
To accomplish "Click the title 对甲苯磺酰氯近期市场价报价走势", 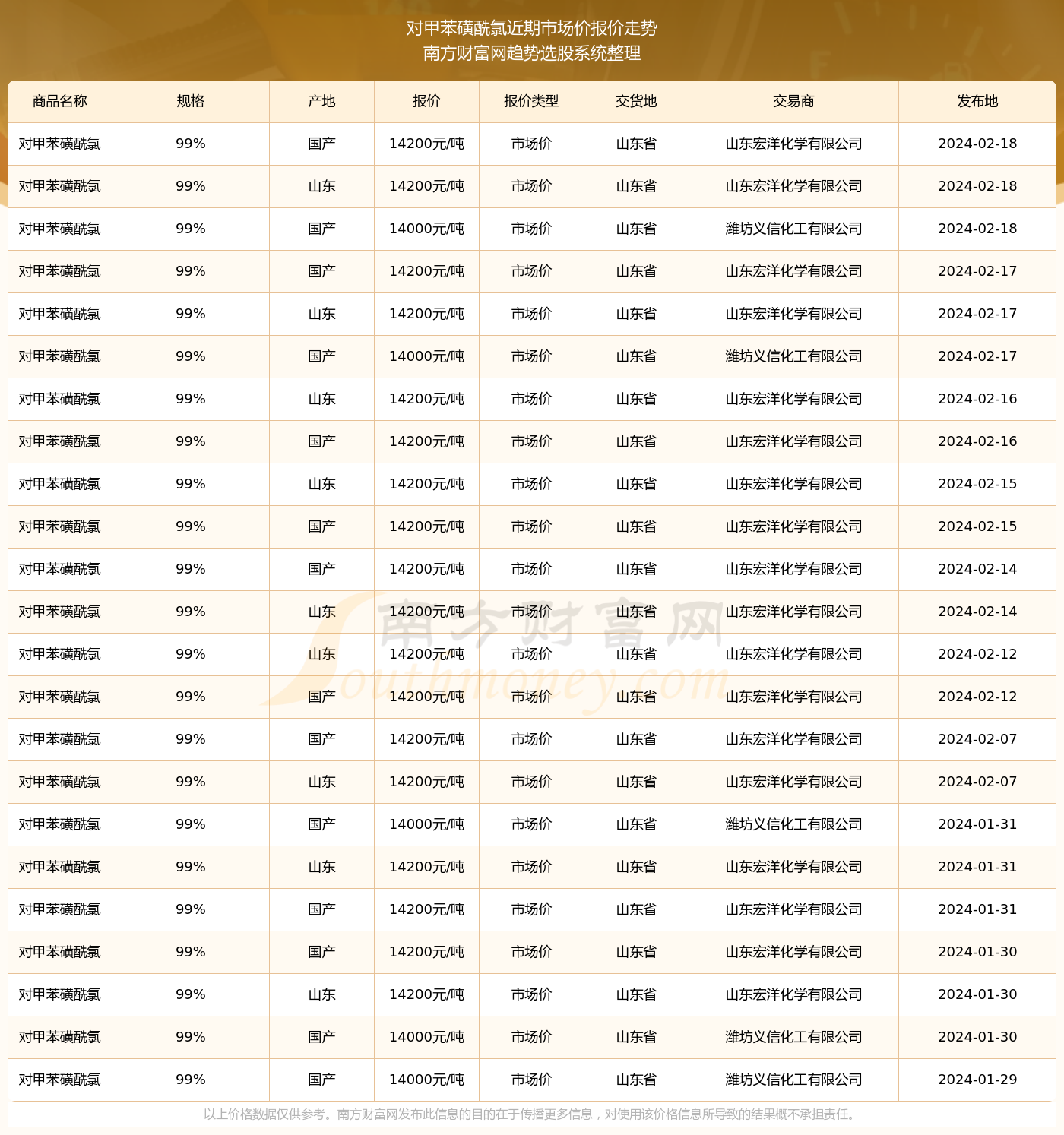I will click(x=532, y=28).
